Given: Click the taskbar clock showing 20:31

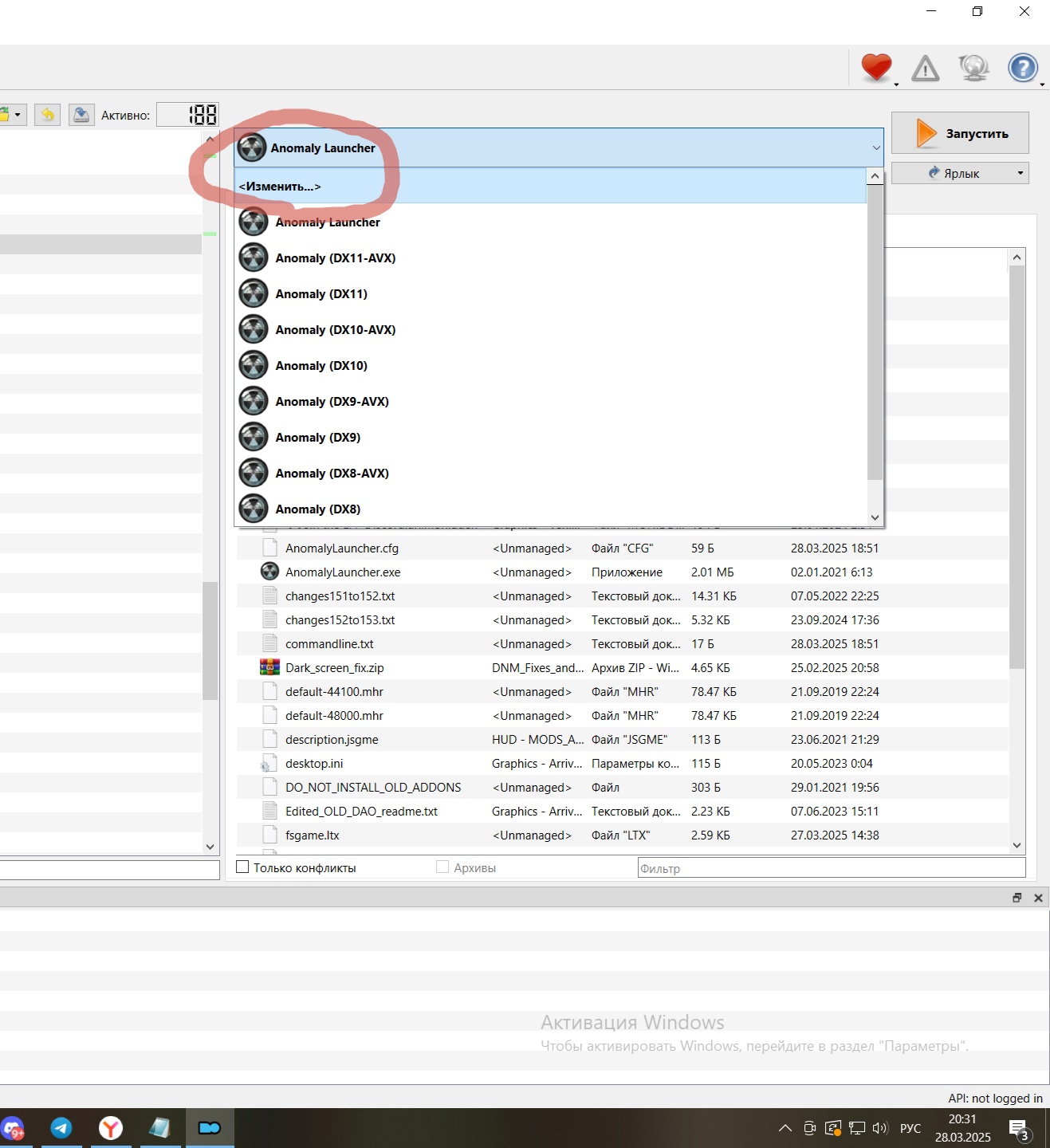Looking at the screenshot, I should pyautogui.click(x=962, y=1128).
